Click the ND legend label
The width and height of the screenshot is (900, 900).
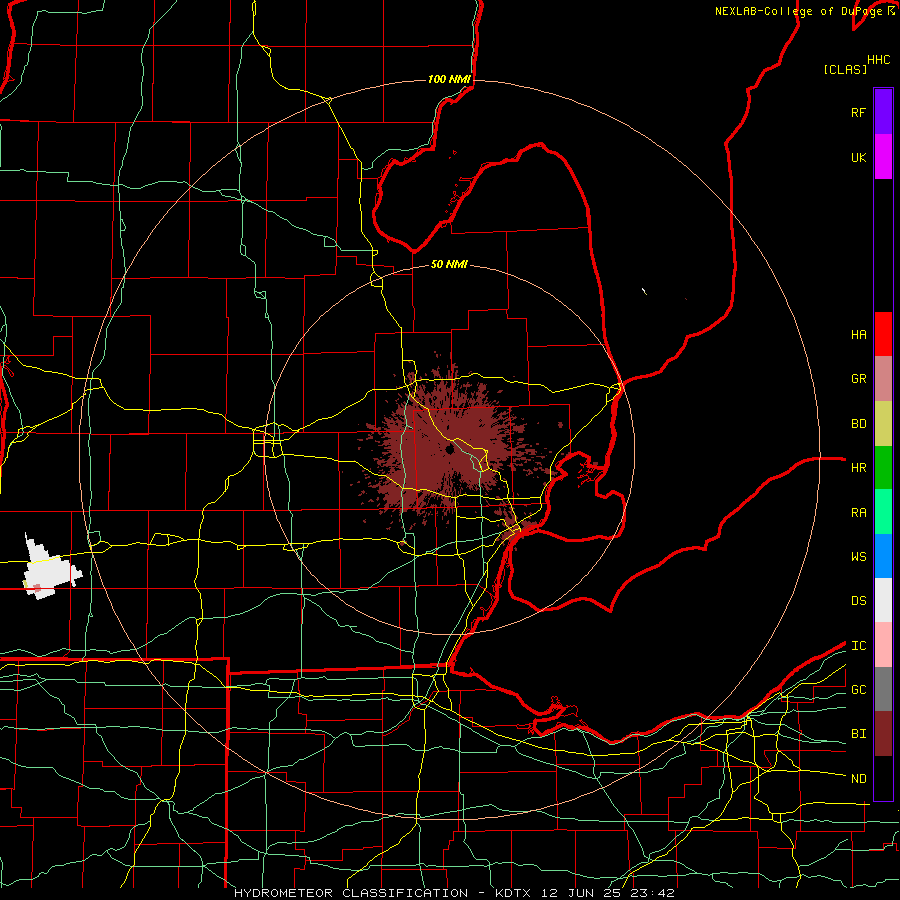tap(858, 779)
